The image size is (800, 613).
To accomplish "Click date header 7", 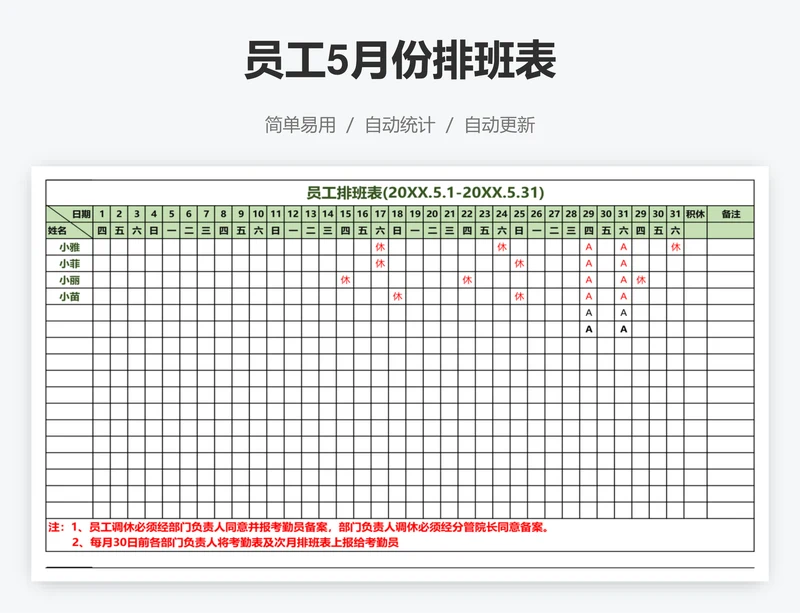I will [x=206, y=214].
